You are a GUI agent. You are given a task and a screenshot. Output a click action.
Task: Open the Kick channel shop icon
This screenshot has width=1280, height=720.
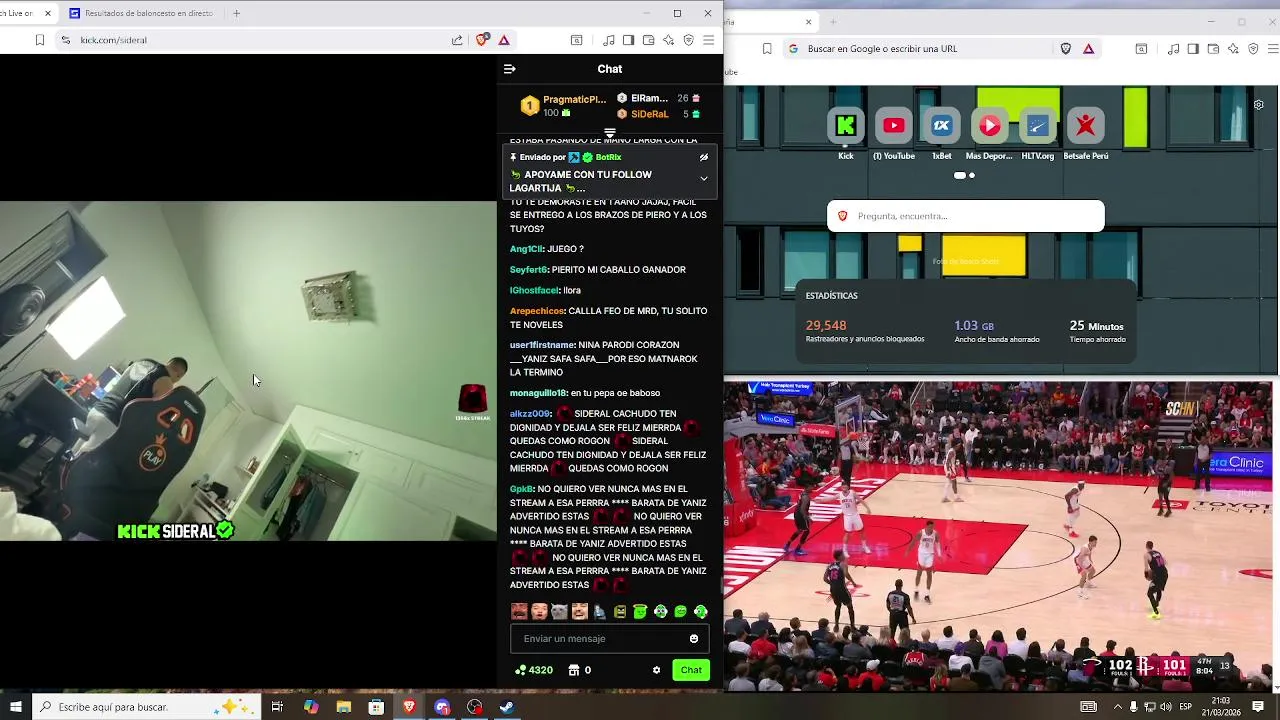point(574,670)
